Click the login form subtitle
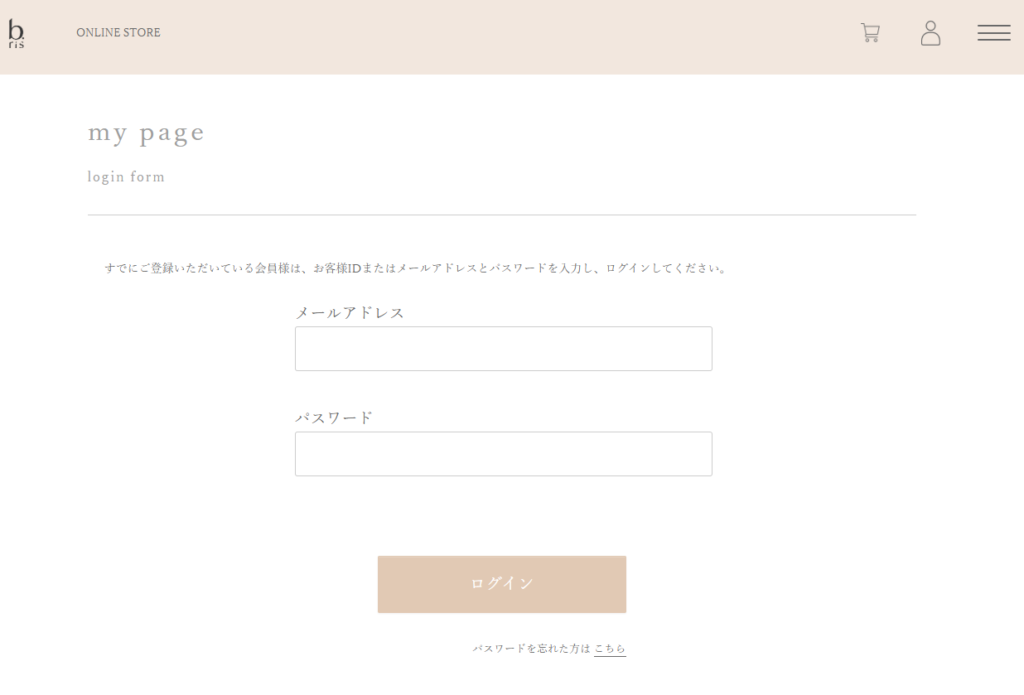Image resolution: width=1024 pixels, height=695 pixels. coord(126,177)
